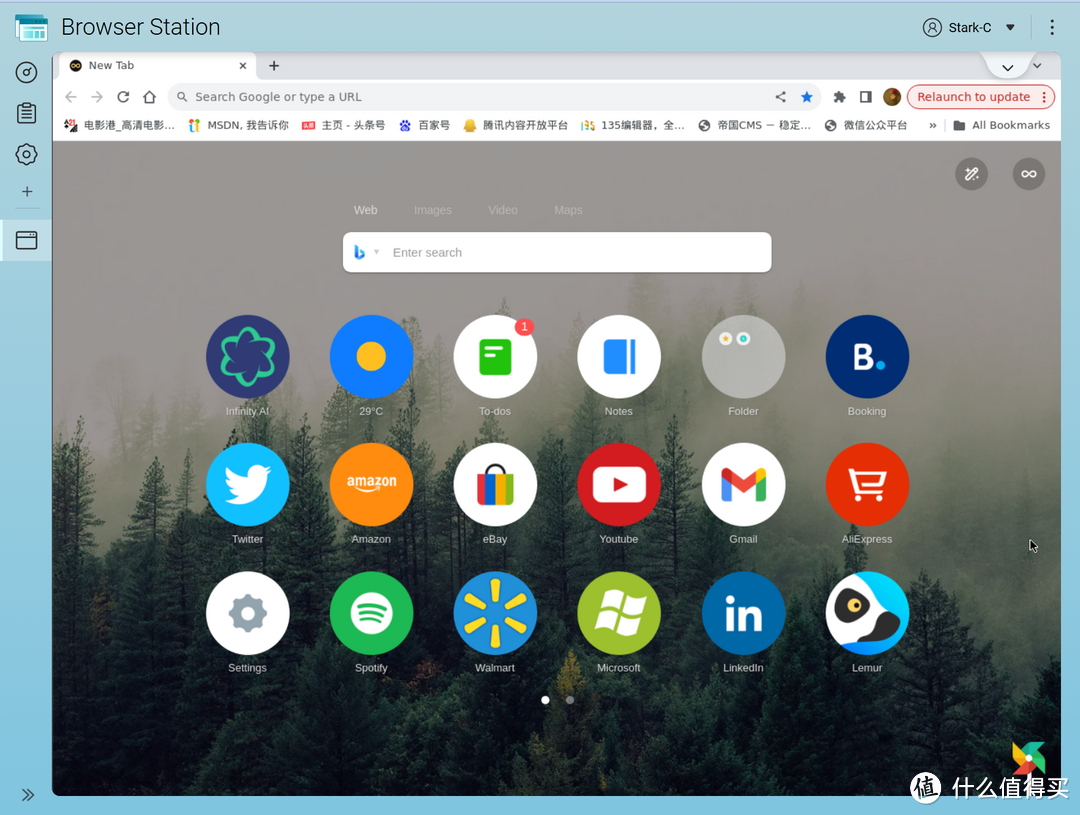Click the share page icon

click(780, 97)
